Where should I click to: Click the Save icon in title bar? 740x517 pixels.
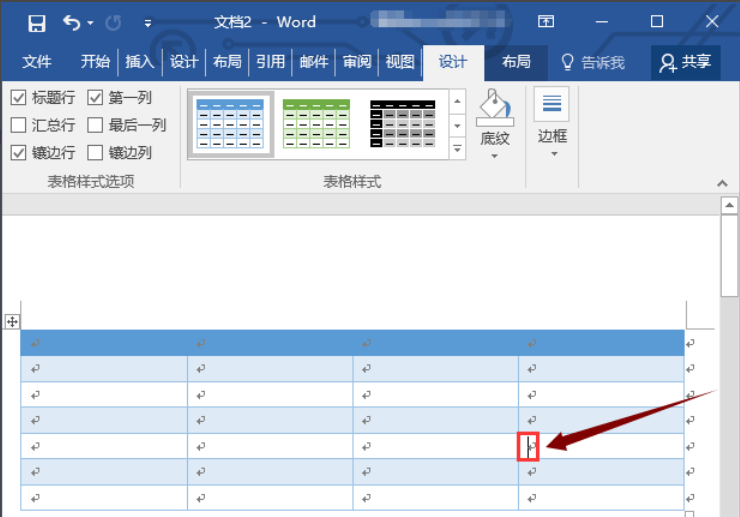point(36,23)
